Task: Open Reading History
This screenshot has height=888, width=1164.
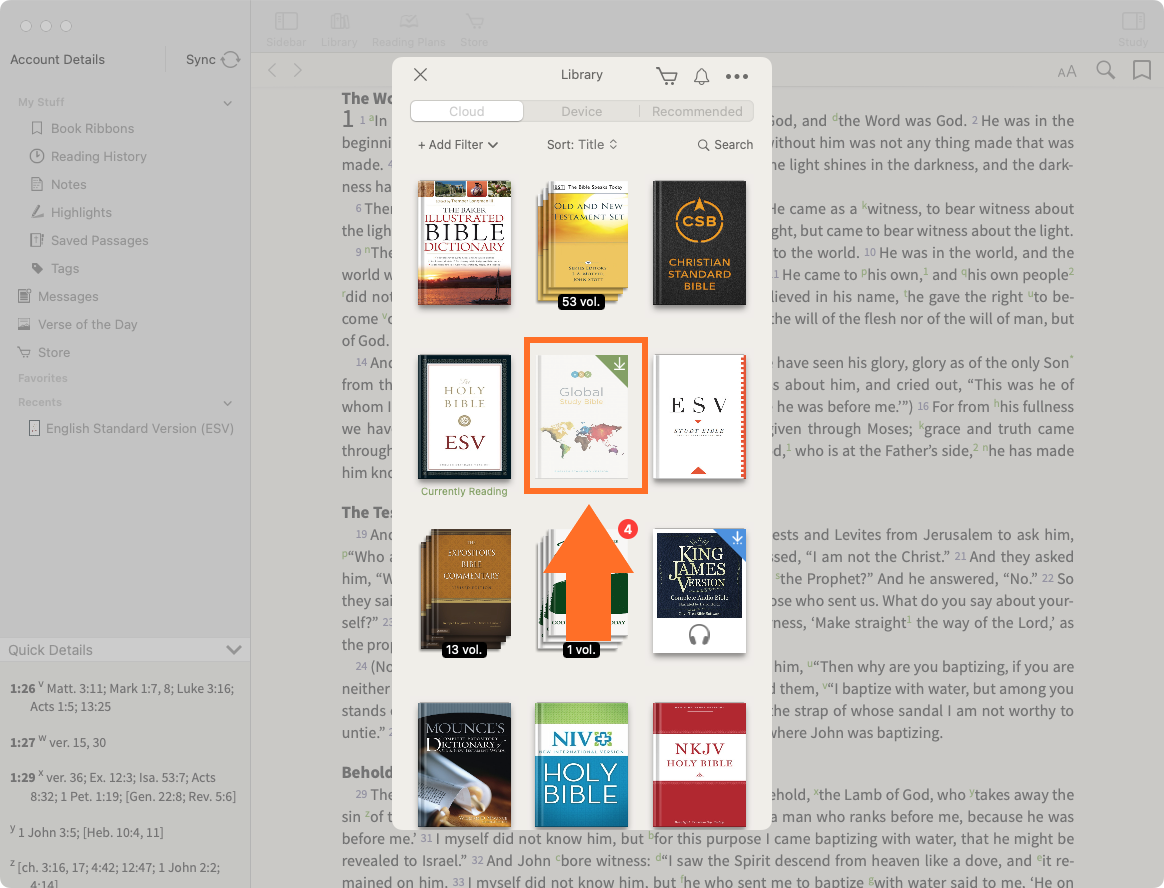Action: click(88, 157)
